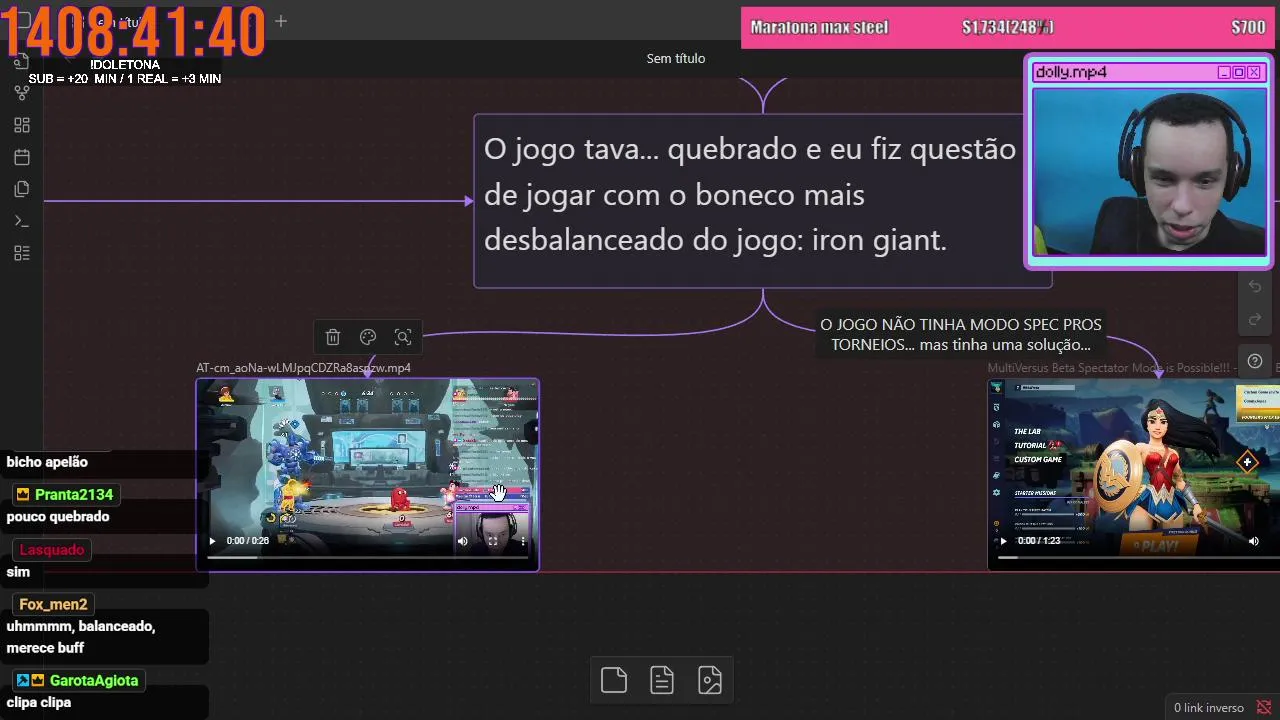Select the 'O JOGO NÃO TINHA MODO SPEC' label
Viewport: 1280px width, 720px height.
tap(961, 335)
